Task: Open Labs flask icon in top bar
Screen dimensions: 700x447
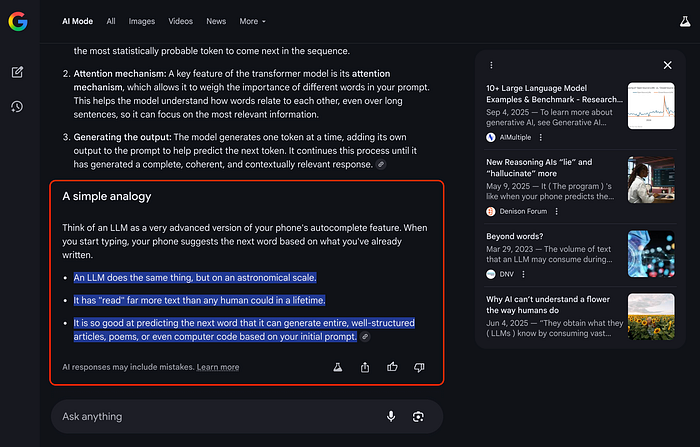Action: 685,21
